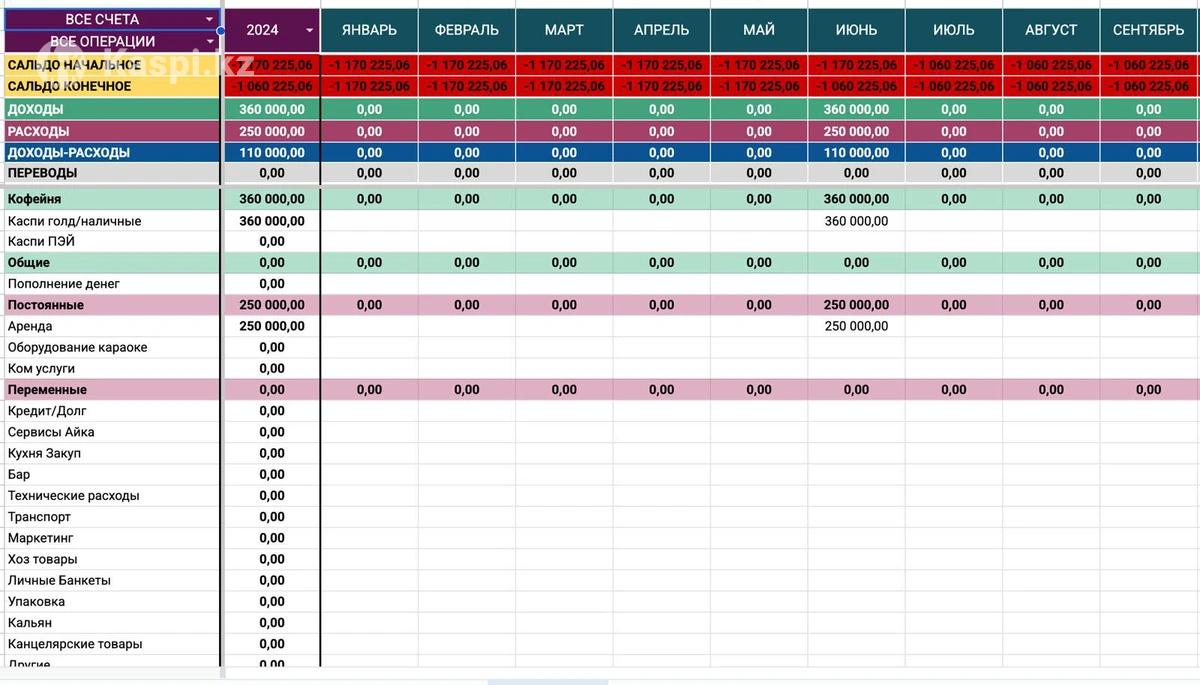This screenshot has width=1200, height=685.
Task: Click the РАСХОДЫ row label
Action: click(39, 131)
